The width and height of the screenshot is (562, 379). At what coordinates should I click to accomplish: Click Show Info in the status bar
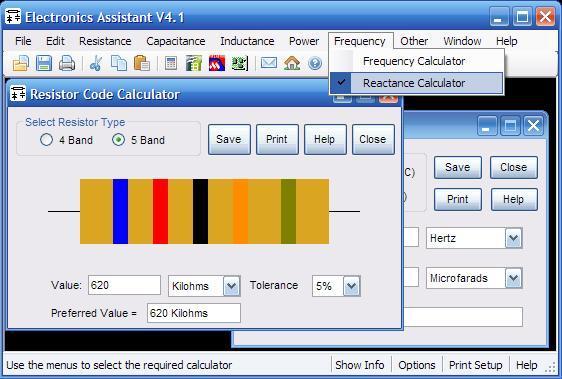pos(360,365)
